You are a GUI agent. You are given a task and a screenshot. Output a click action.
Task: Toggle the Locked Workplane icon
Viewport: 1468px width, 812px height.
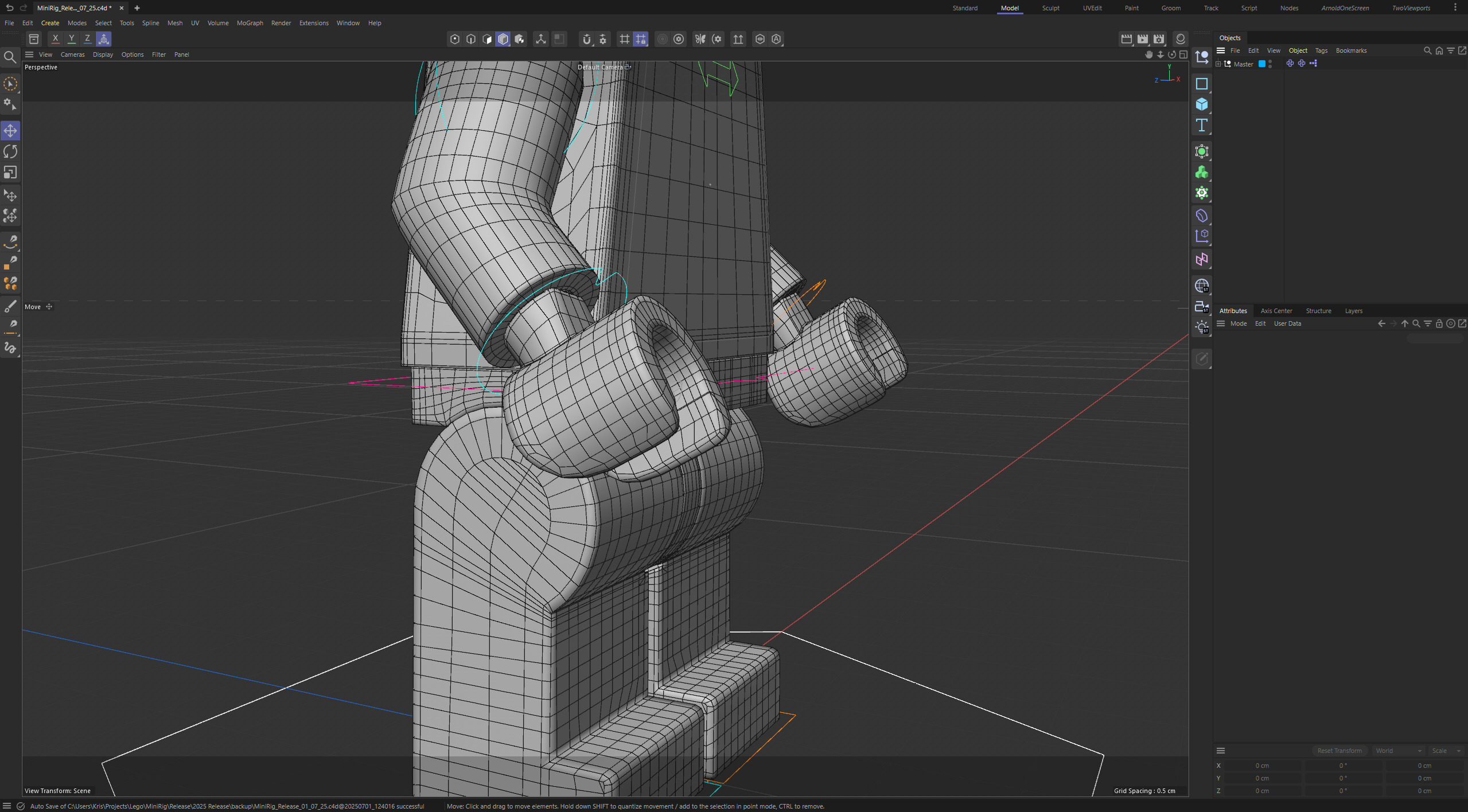tap(641, 39)
